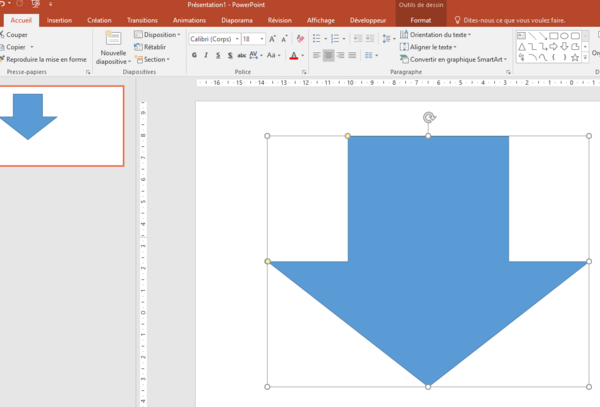The height and width of the screenshot is (407, 600).
Task: Toggle underline (S) formatting
Action: click(x=218, y=55)
